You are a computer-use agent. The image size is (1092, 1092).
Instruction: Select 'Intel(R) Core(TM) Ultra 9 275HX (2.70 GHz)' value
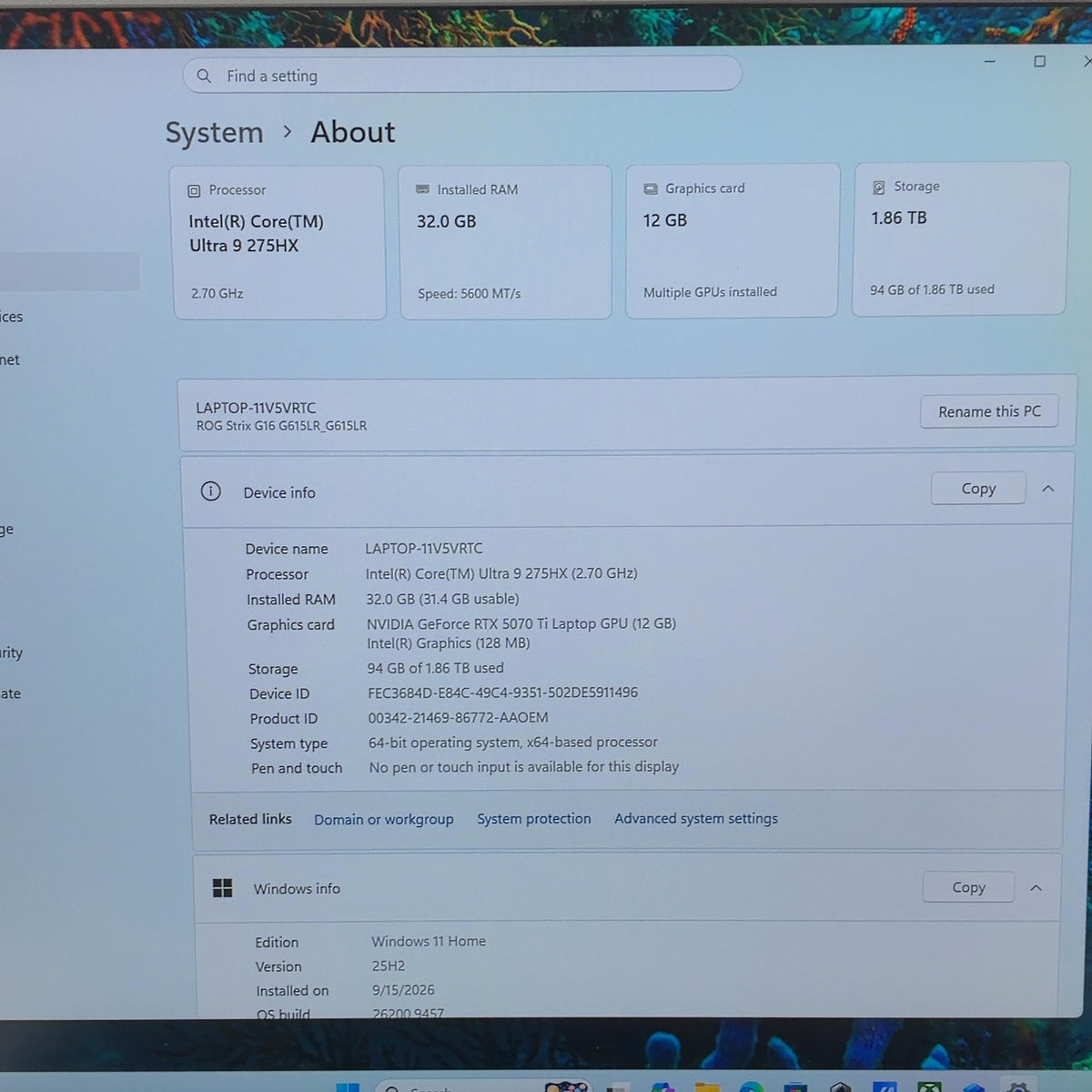pos(501,573)
